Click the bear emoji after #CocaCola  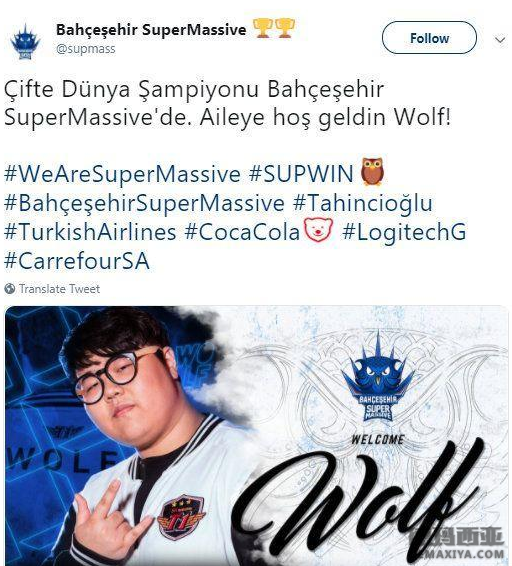tap(318, 230)
